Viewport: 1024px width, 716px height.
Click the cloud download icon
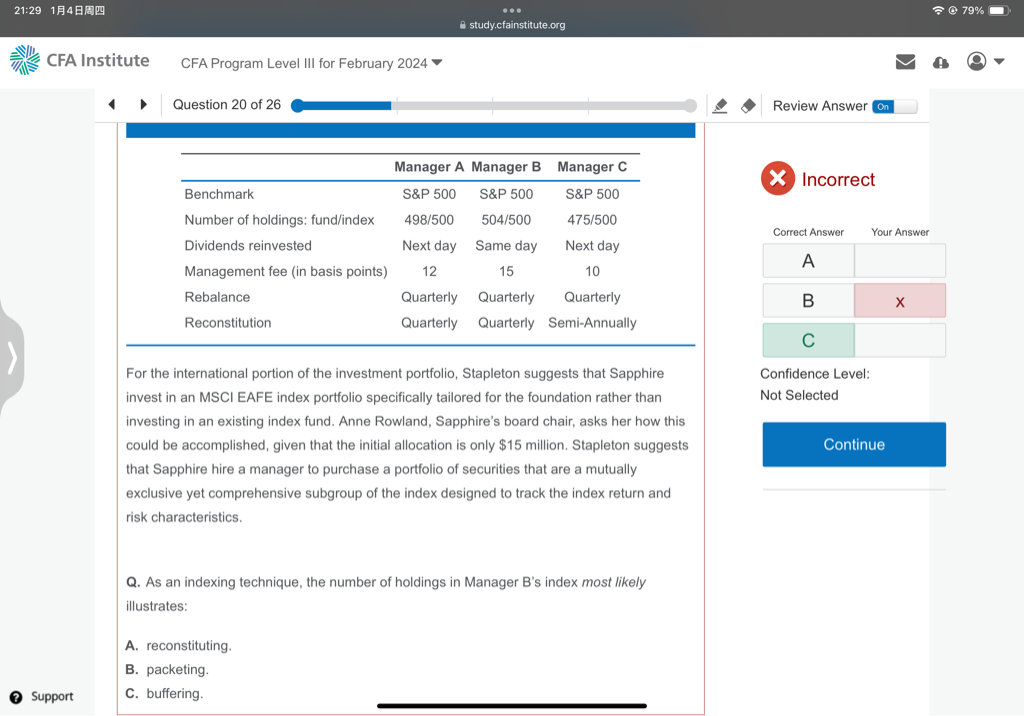[x=940, y=62]
